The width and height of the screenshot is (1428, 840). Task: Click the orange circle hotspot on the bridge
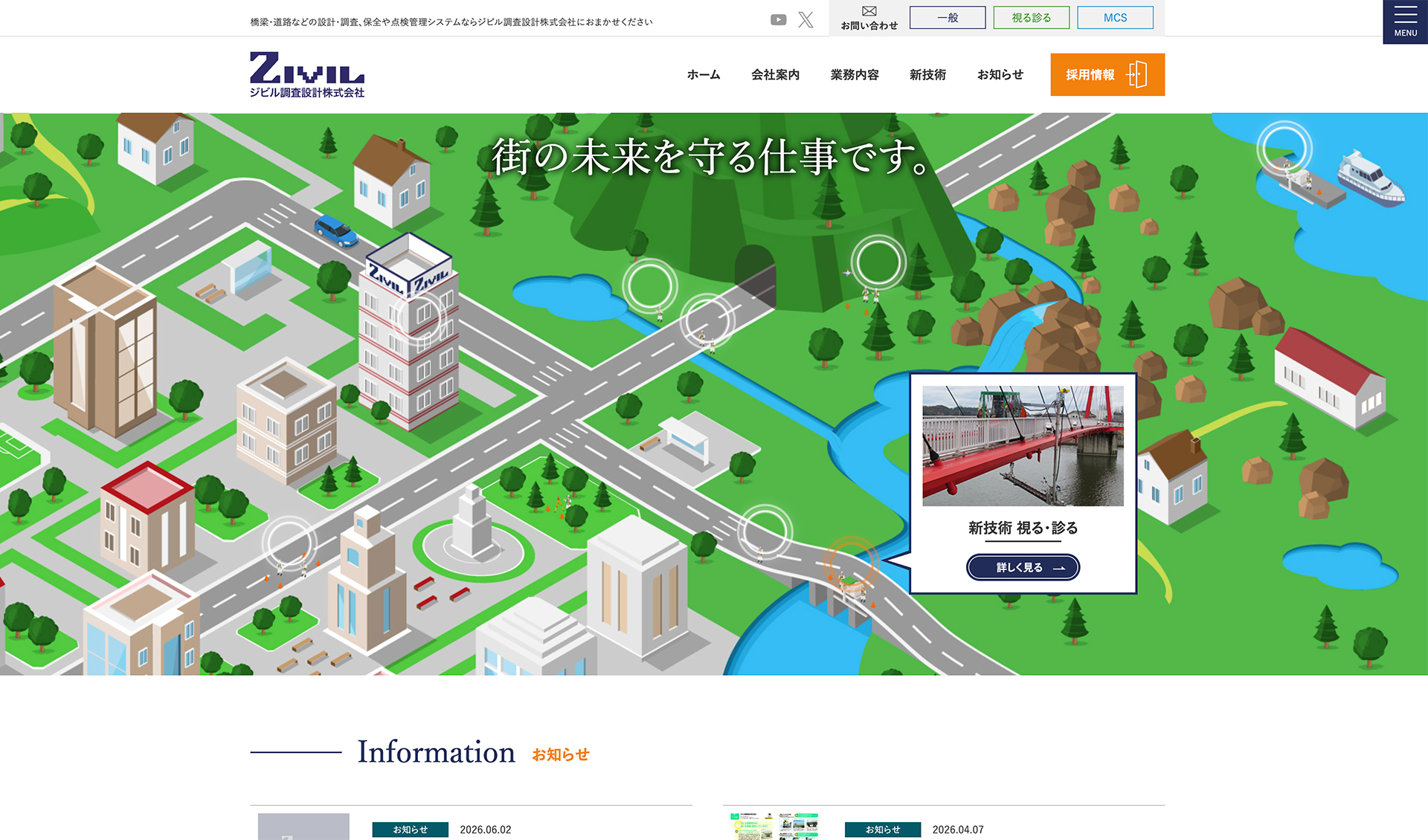(851, 563)
